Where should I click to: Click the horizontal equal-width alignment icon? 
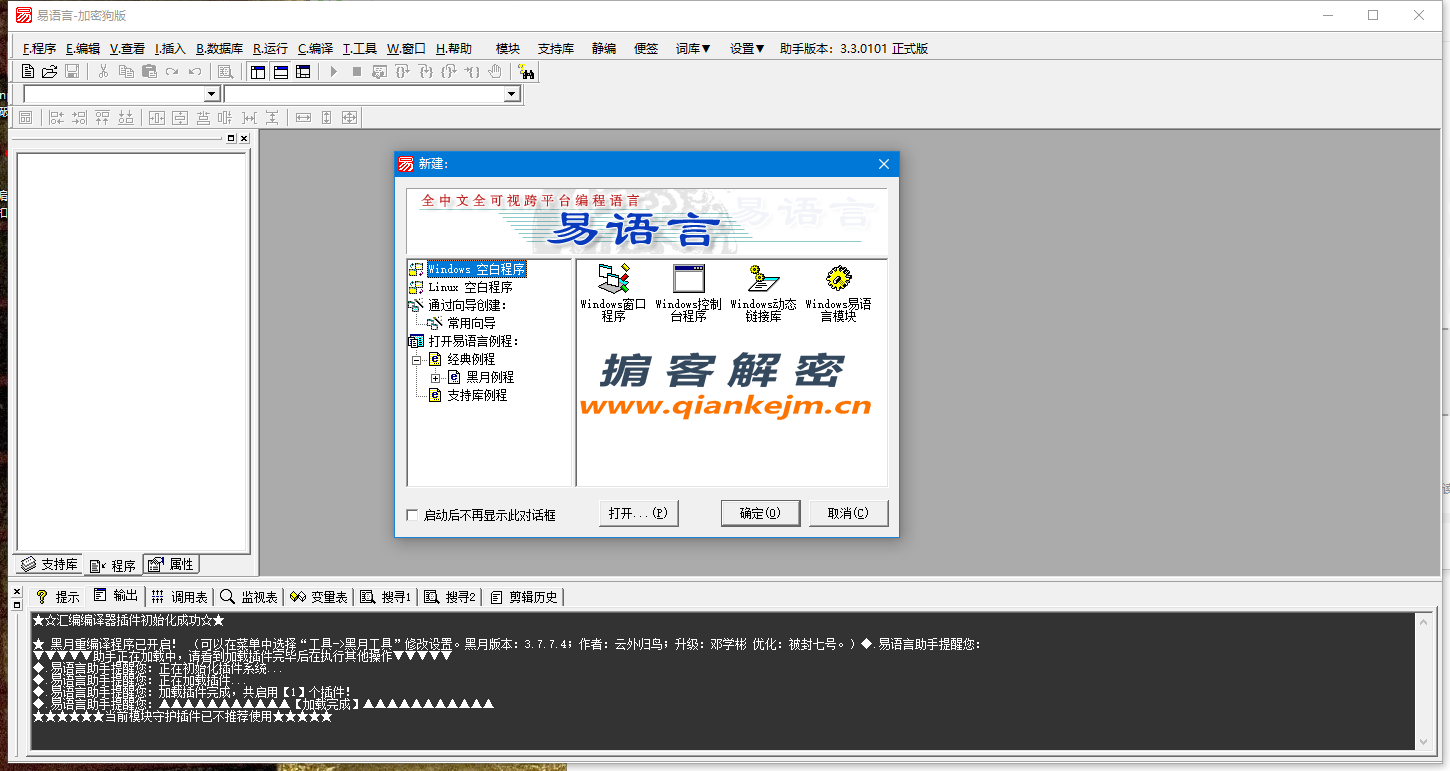303,118
